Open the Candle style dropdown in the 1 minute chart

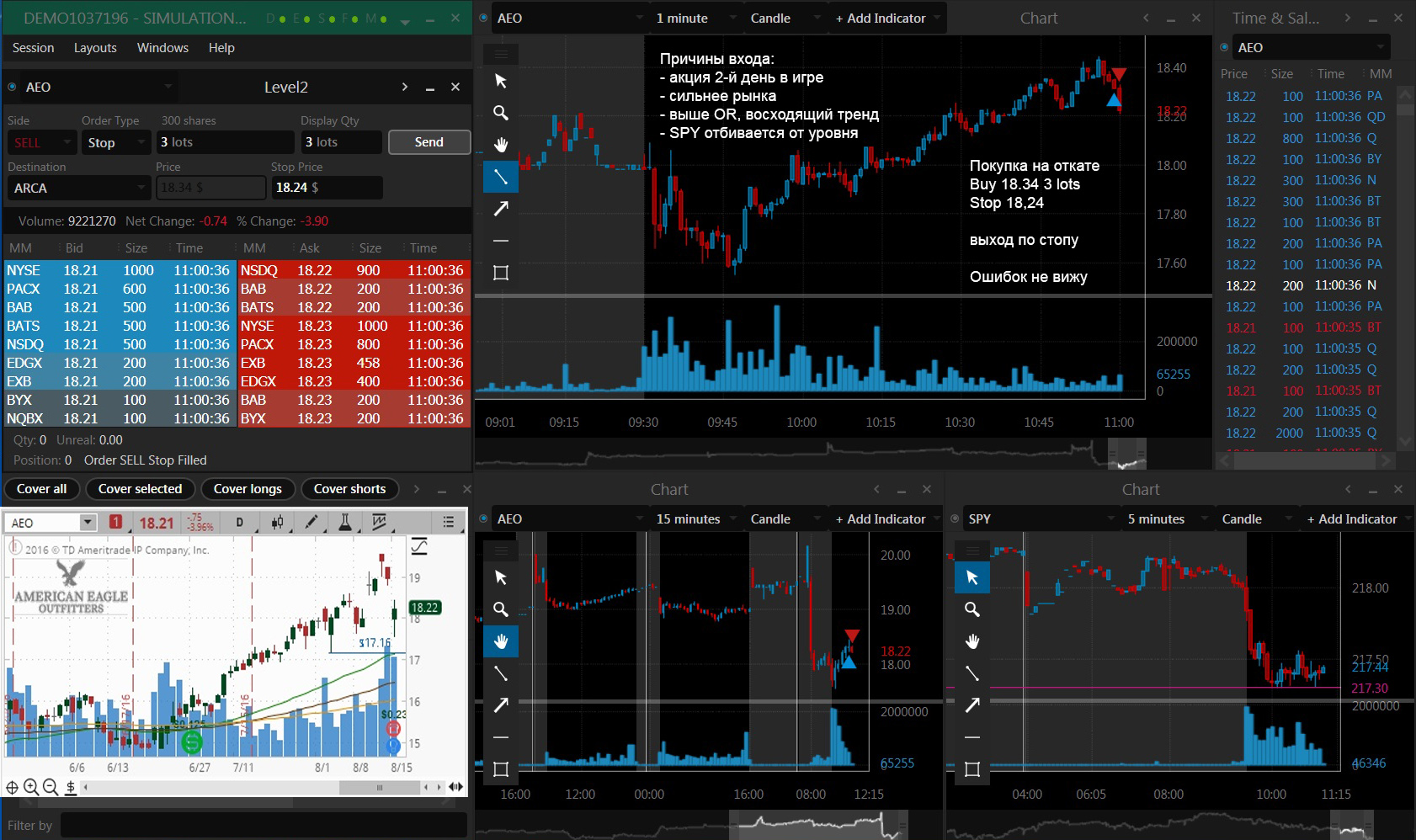785,18
